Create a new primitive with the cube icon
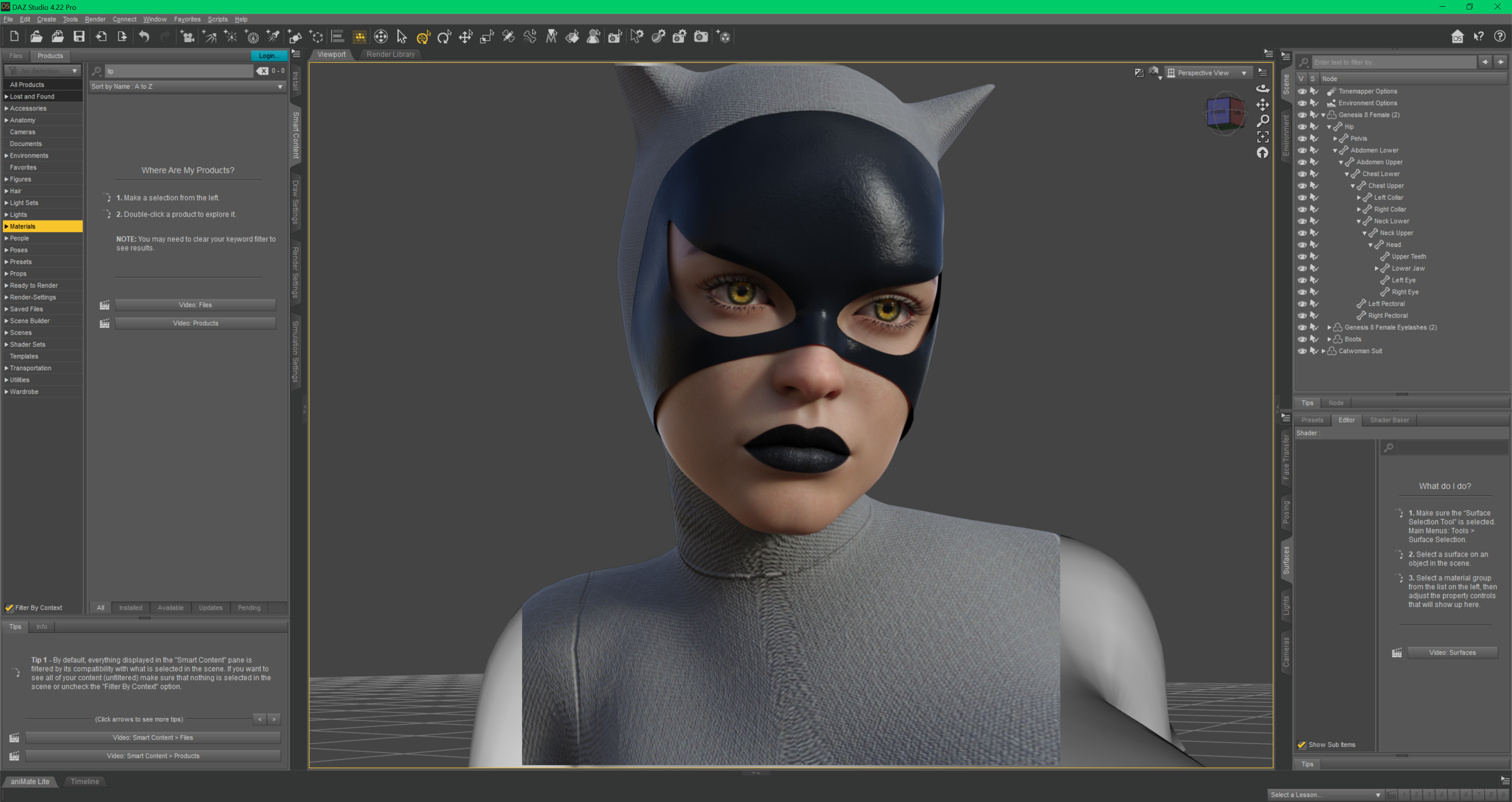This screenshot has width=1512, height=802. (724, 37)
